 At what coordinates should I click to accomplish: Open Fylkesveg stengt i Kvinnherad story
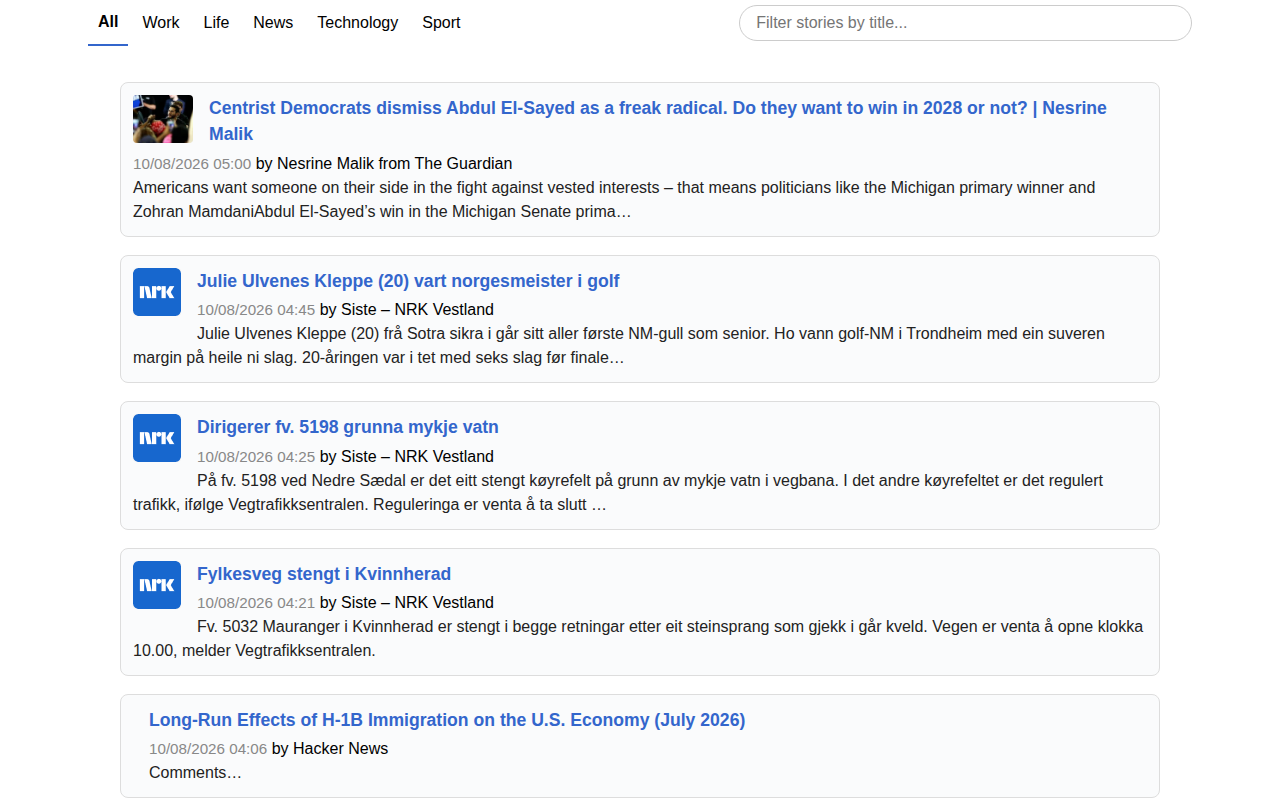click(324, 574)
